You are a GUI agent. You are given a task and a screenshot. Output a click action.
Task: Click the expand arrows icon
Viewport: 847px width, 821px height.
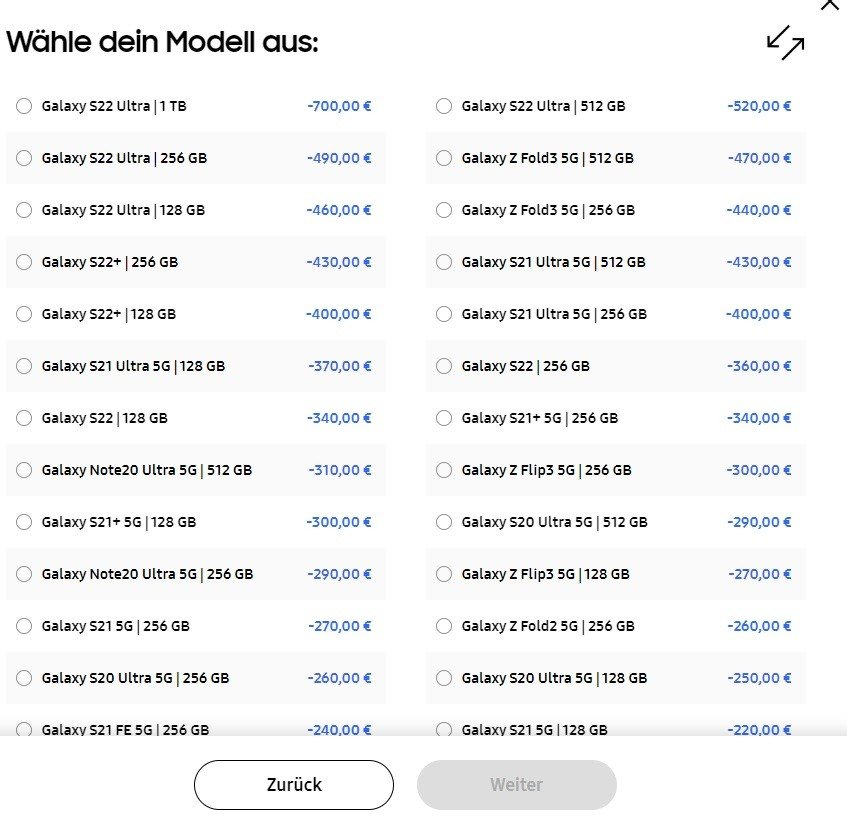785,43
